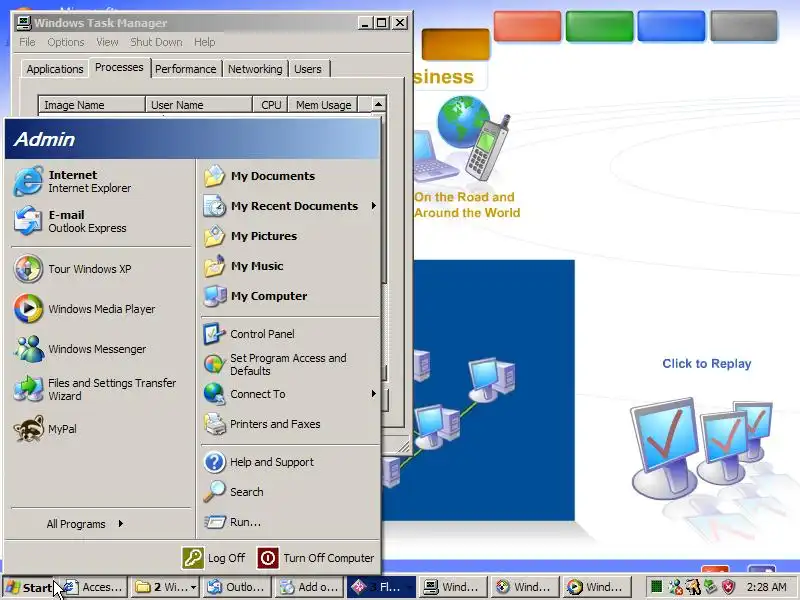800x600 pixels.
Task: Click the green CPU meter tray icon
Action: [657, 587]
